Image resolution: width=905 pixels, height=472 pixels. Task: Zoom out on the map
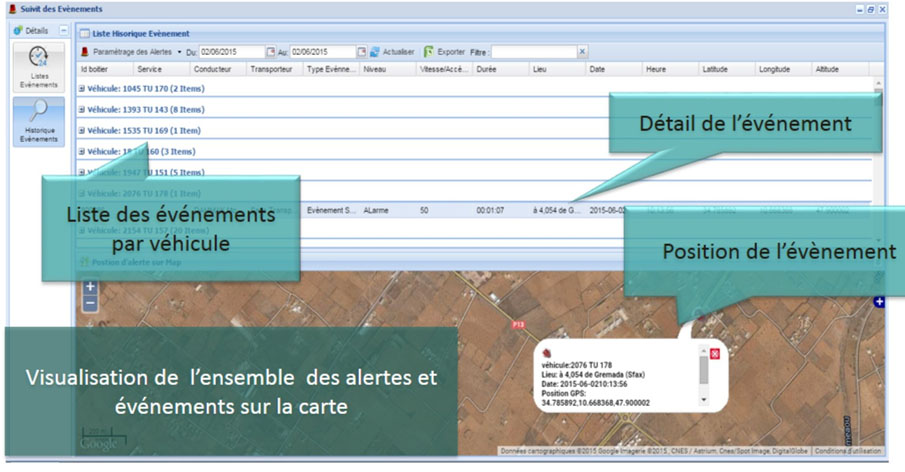[x=90, y=301]
